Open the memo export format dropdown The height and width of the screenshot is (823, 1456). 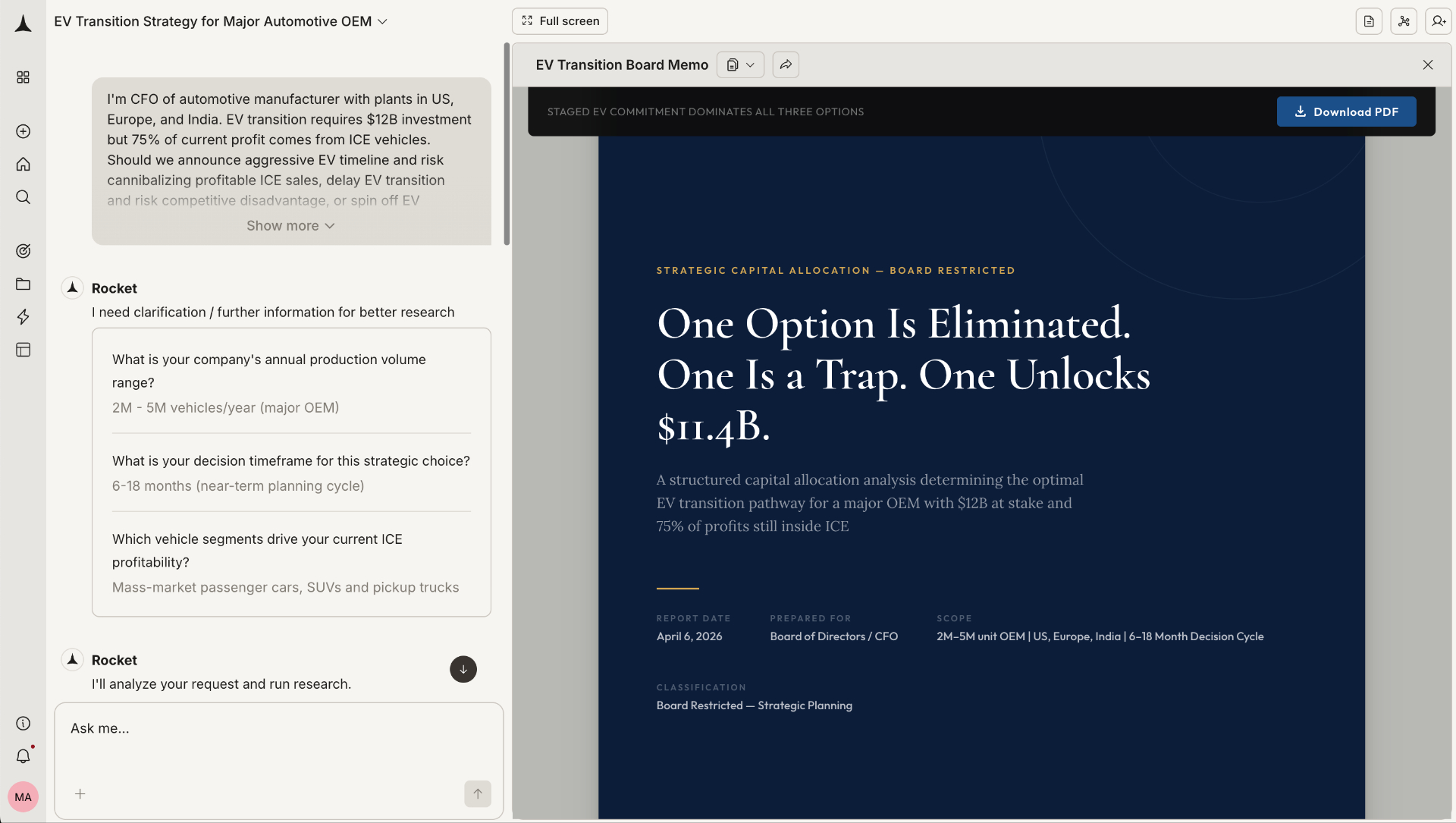(750, 64)
